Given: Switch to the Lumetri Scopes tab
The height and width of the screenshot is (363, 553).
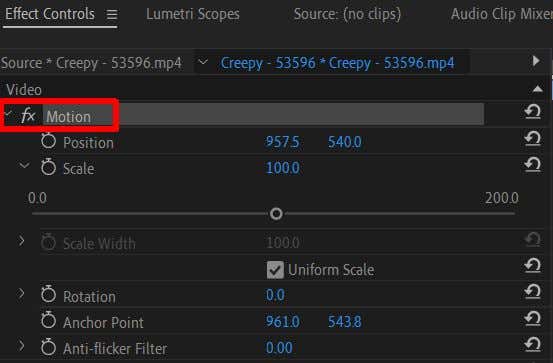Looking at the screenshot, I should 193,14.
